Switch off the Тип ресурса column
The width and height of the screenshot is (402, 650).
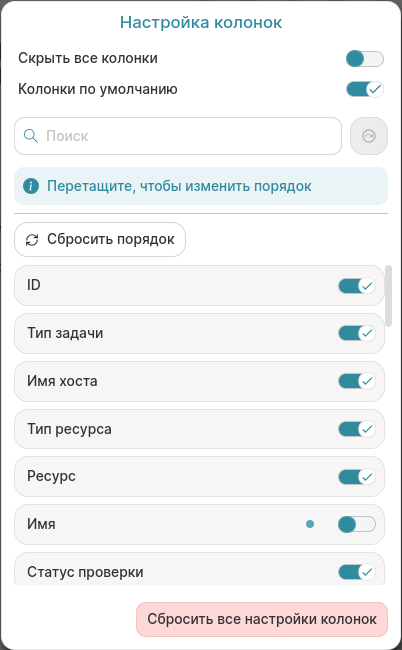tap(357, 429)
